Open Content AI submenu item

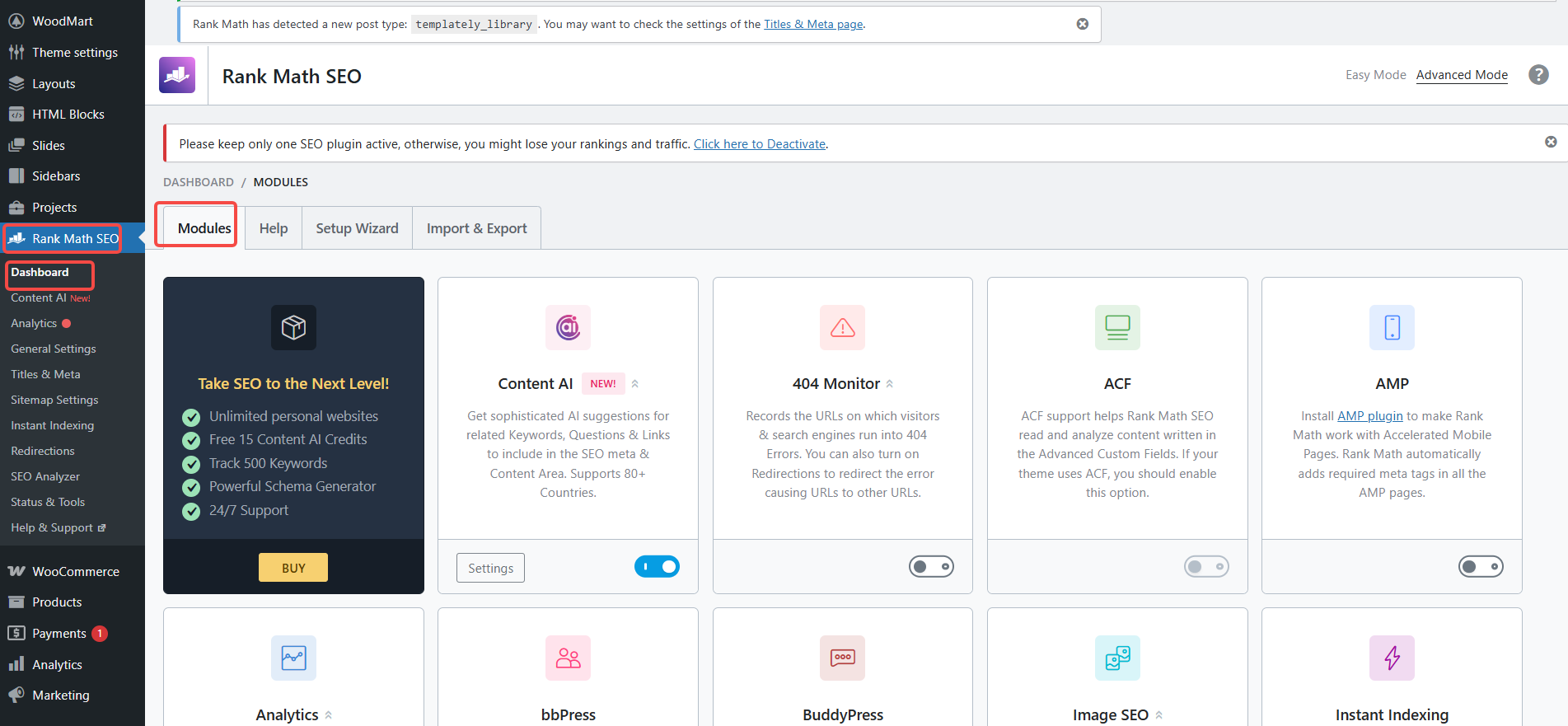(38, 297)
